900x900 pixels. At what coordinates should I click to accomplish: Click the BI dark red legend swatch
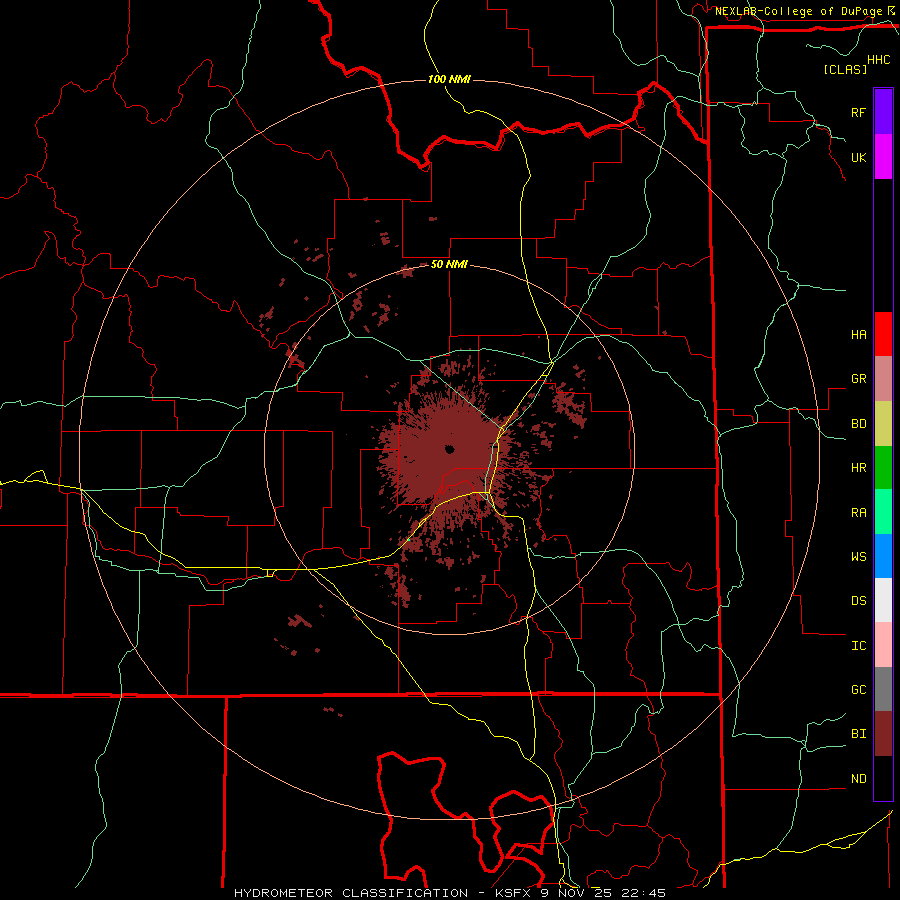click(883, 734)
